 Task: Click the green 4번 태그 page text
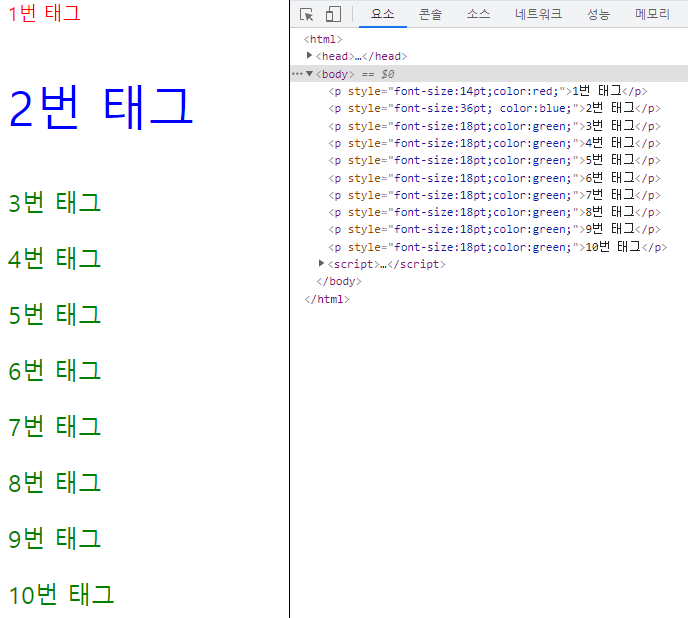(54, 258)
